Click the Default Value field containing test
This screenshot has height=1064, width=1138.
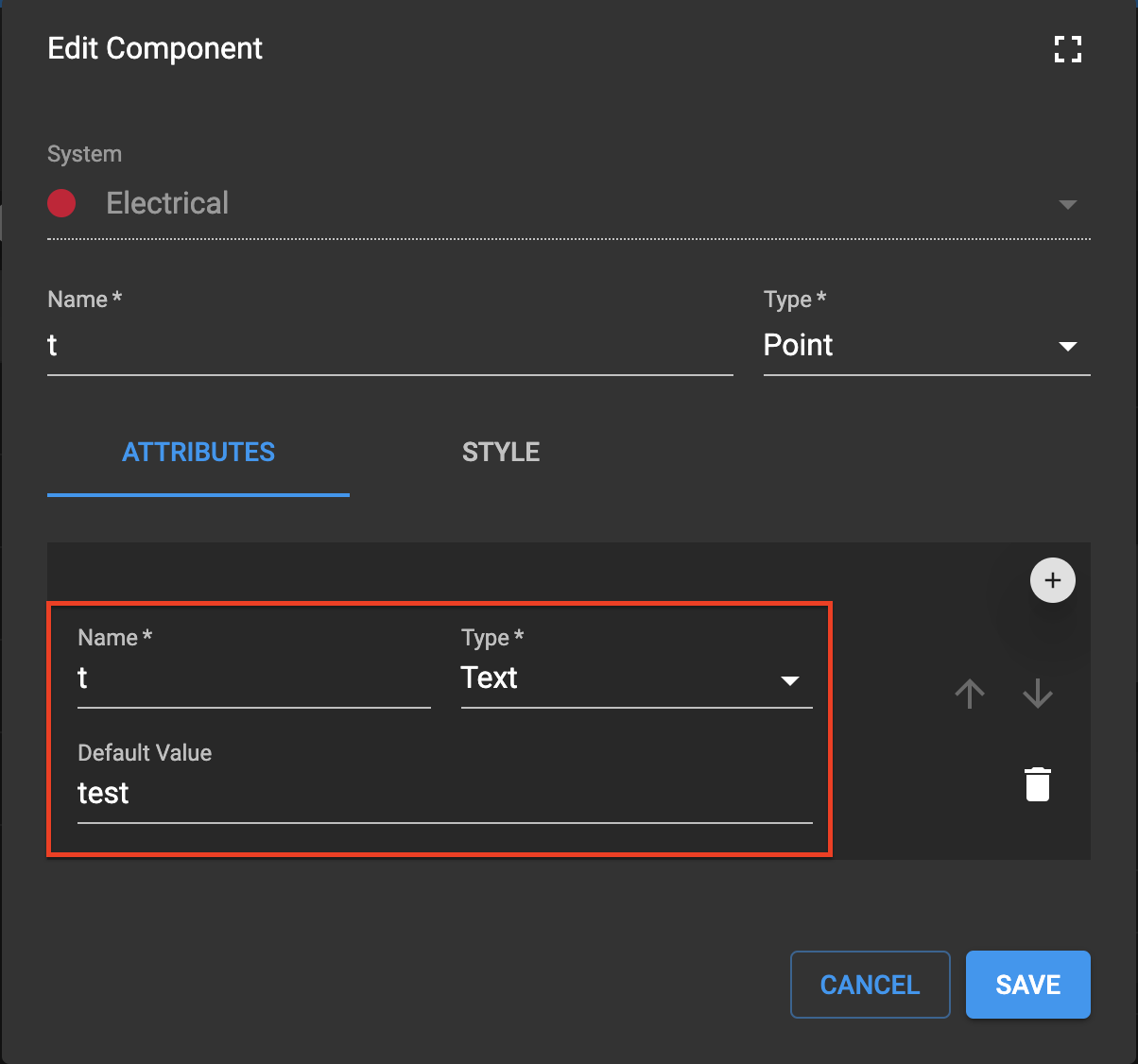444,794
